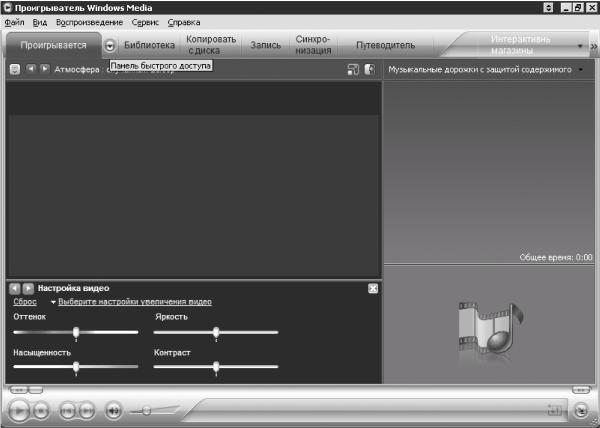Go to previous enhancement settings panel
This screenshot has width=600, height=428.
click(14, 288)
